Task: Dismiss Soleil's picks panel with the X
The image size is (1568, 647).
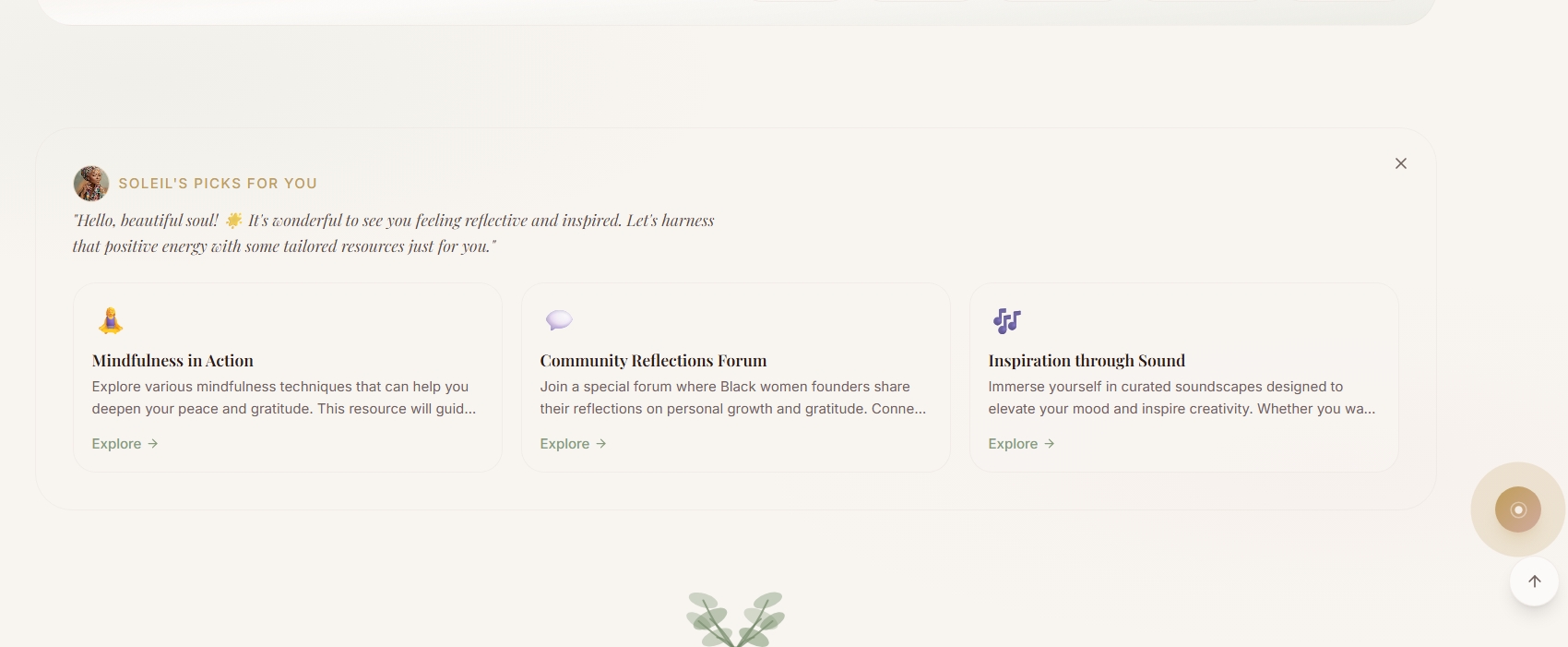Action: tap(1400, 163)
